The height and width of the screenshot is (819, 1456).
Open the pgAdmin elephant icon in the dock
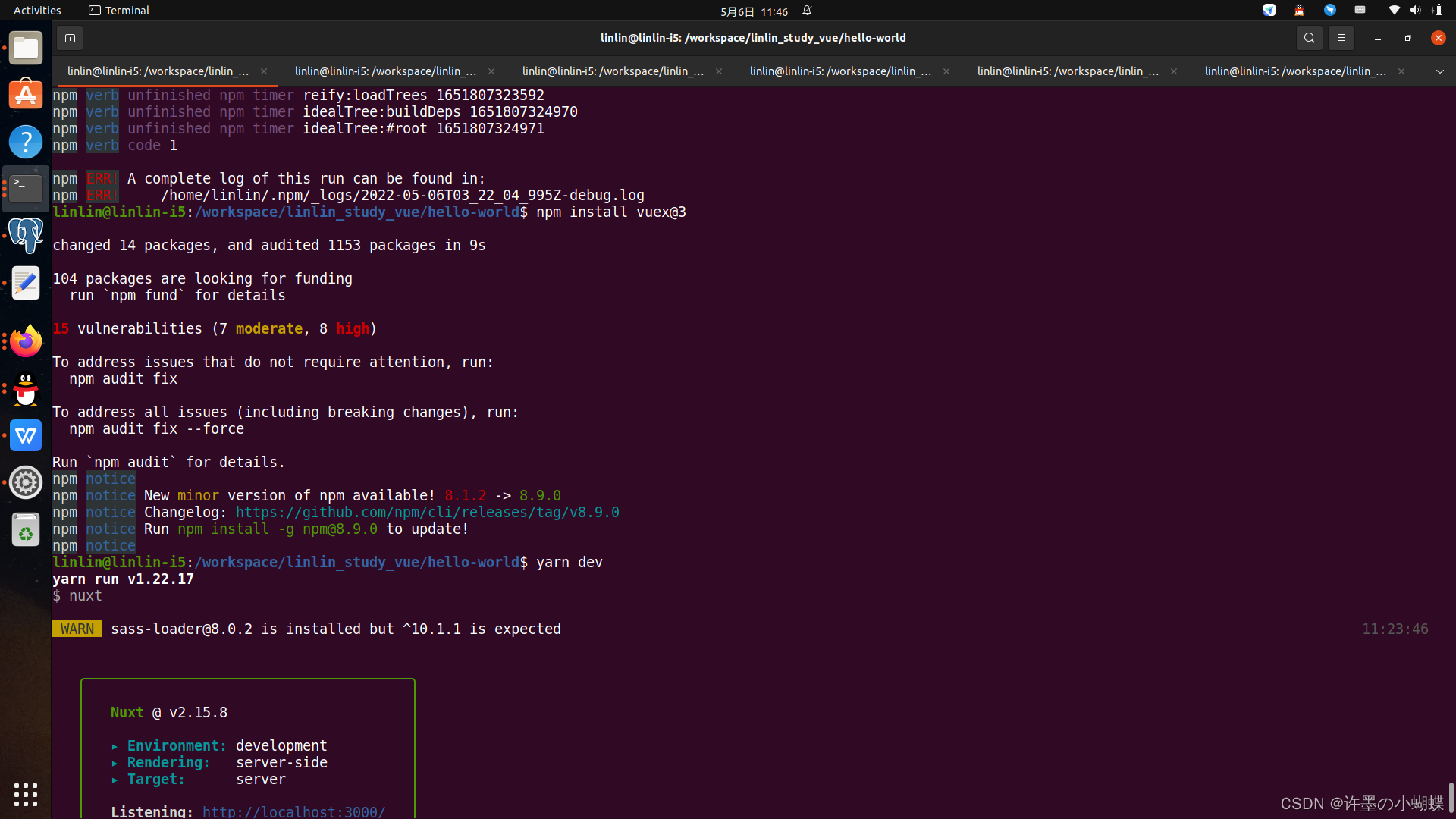[26, 236]
